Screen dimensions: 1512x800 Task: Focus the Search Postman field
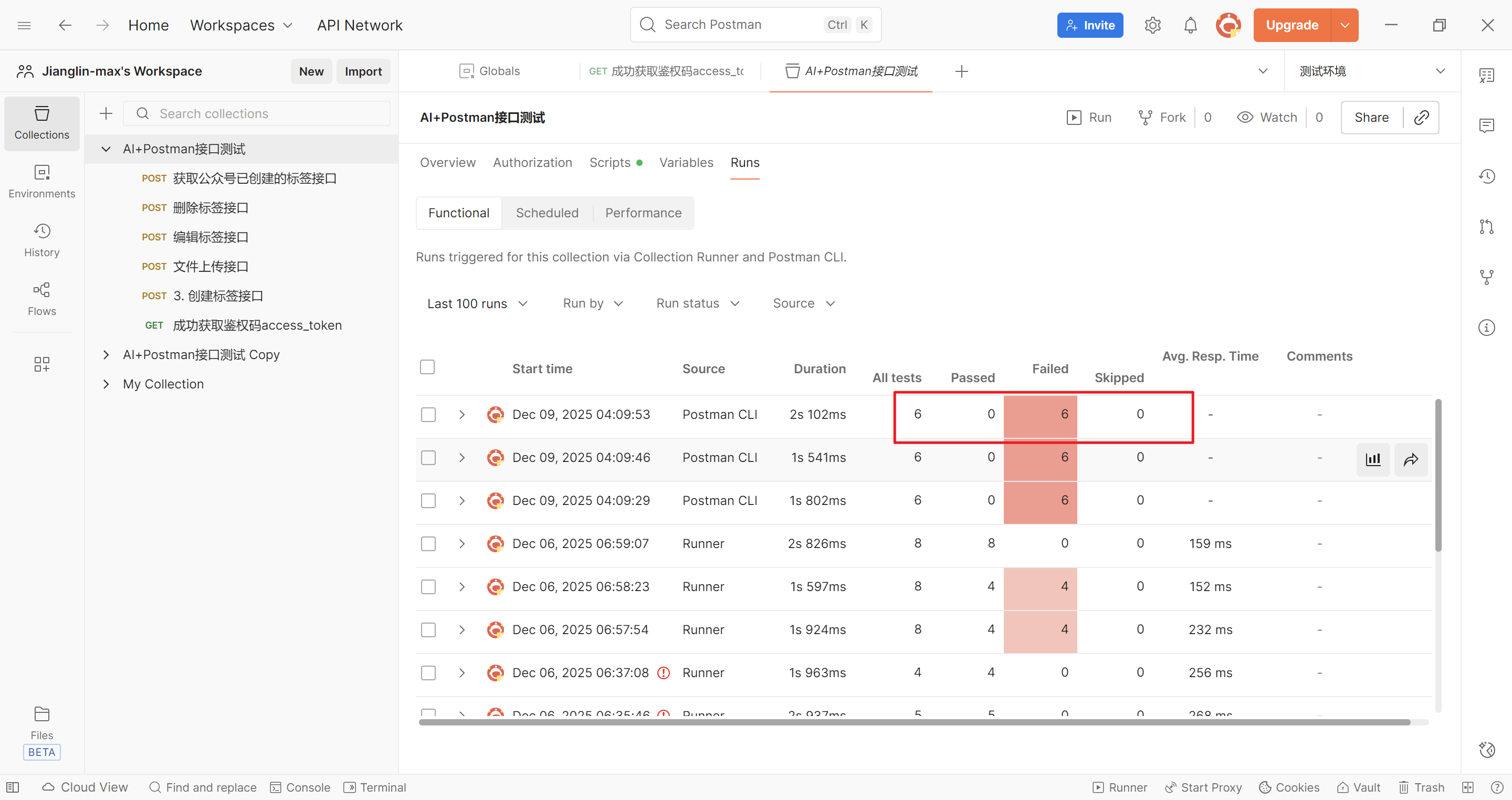pos(755,25)
